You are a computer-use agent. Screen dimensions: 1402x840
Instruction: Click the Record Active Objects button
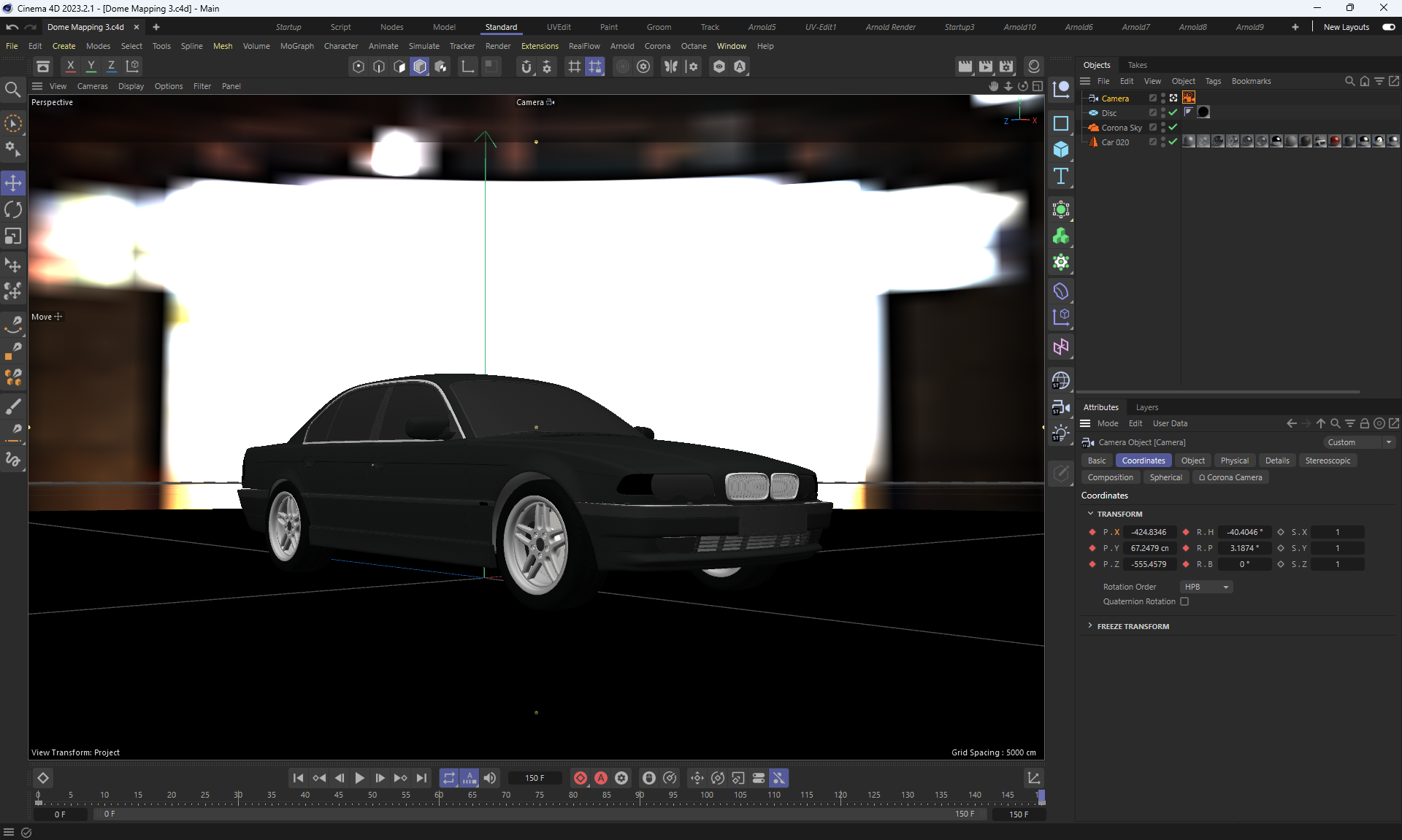click(x=581, y=778)
